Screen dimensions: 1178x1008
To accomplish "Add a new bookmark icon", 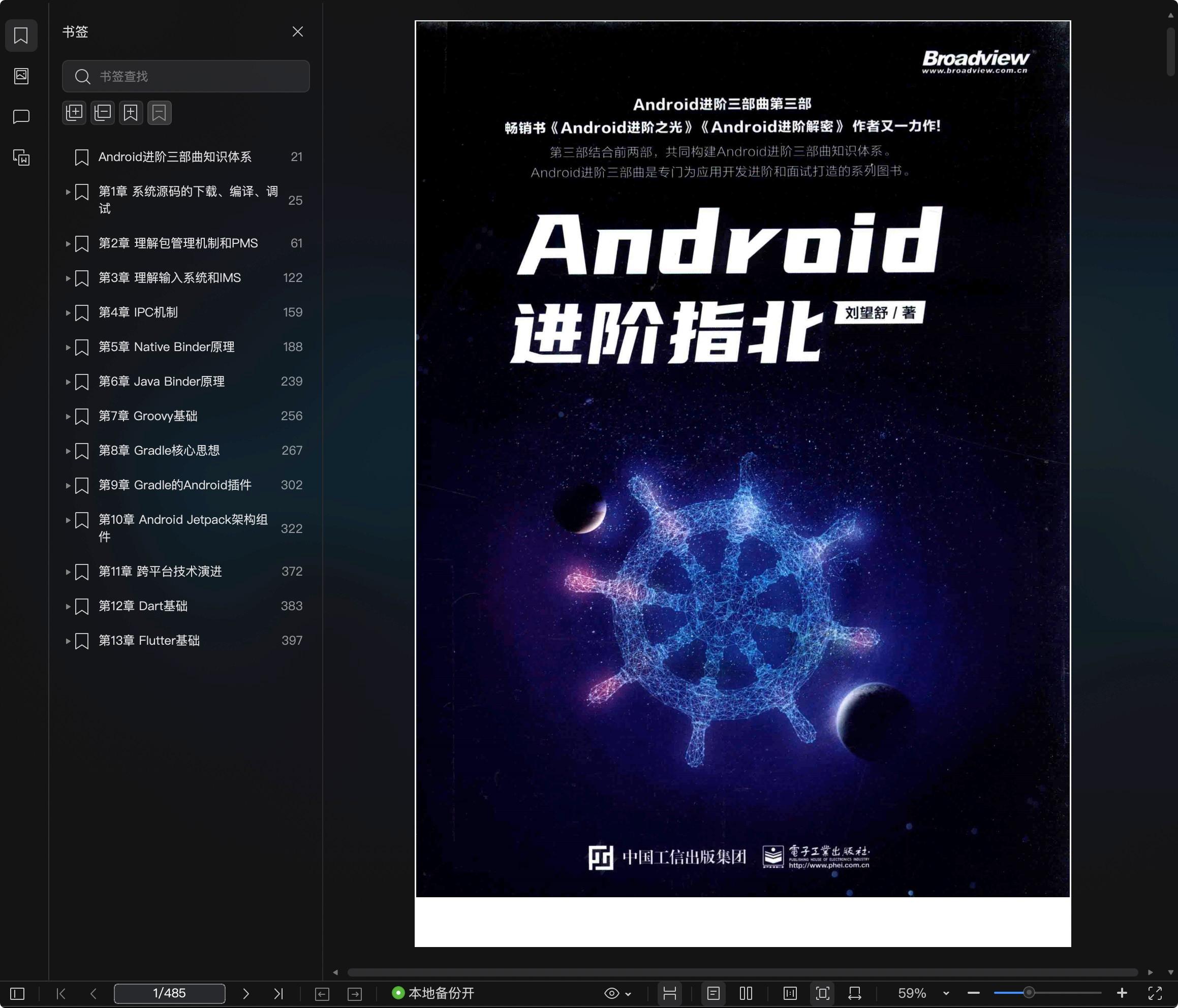I will click(131, 113).
